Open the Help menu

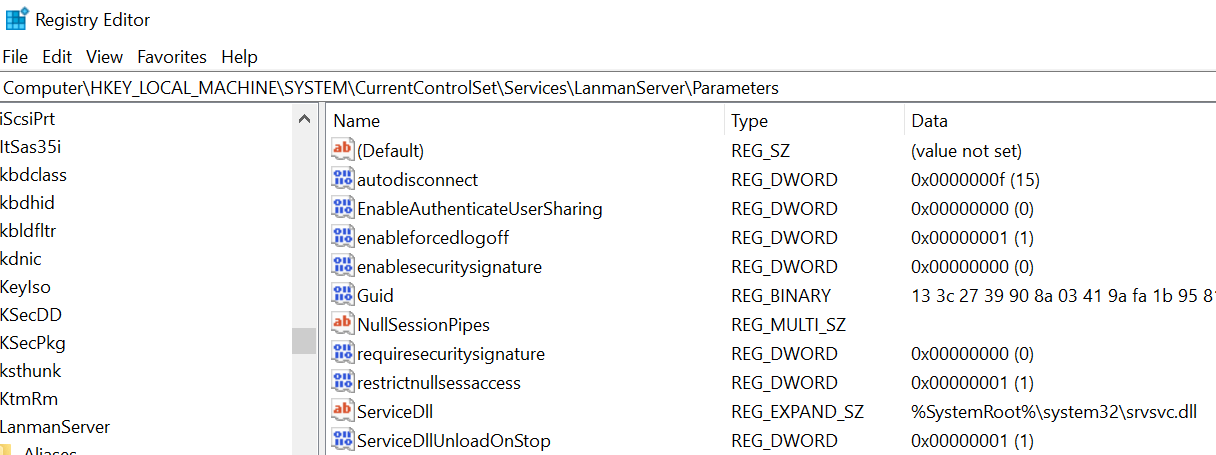239,57
